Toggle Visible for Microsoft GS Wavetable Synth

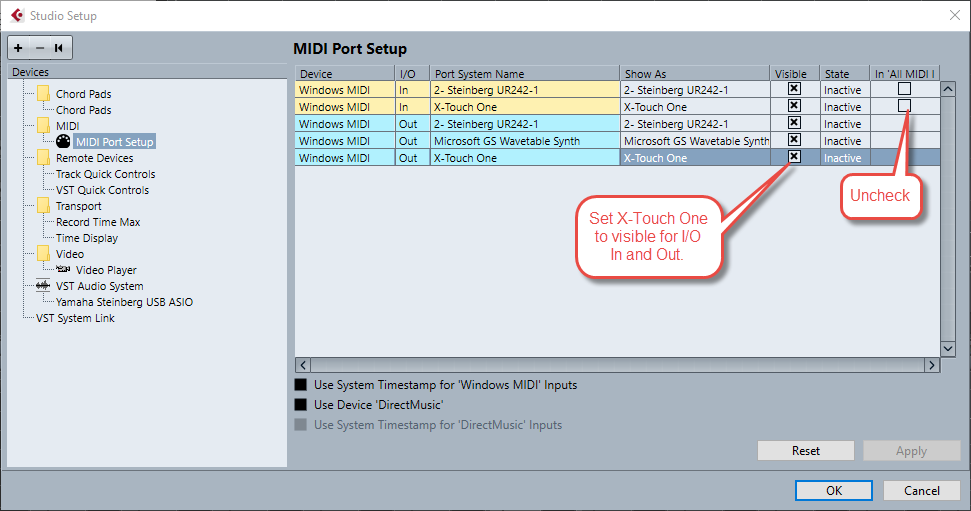794,140
